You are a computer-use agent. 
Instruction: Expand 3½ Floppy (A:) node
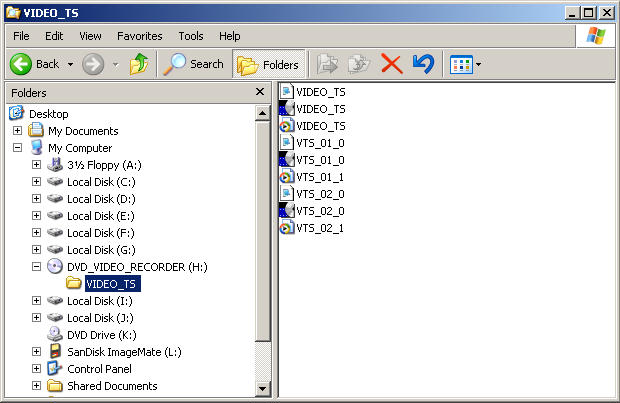tap(36, 165)
